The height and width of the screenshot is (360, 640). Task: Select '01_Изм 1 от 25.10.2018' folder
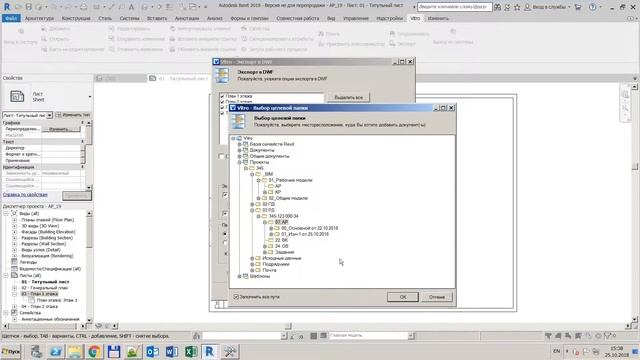305,234
